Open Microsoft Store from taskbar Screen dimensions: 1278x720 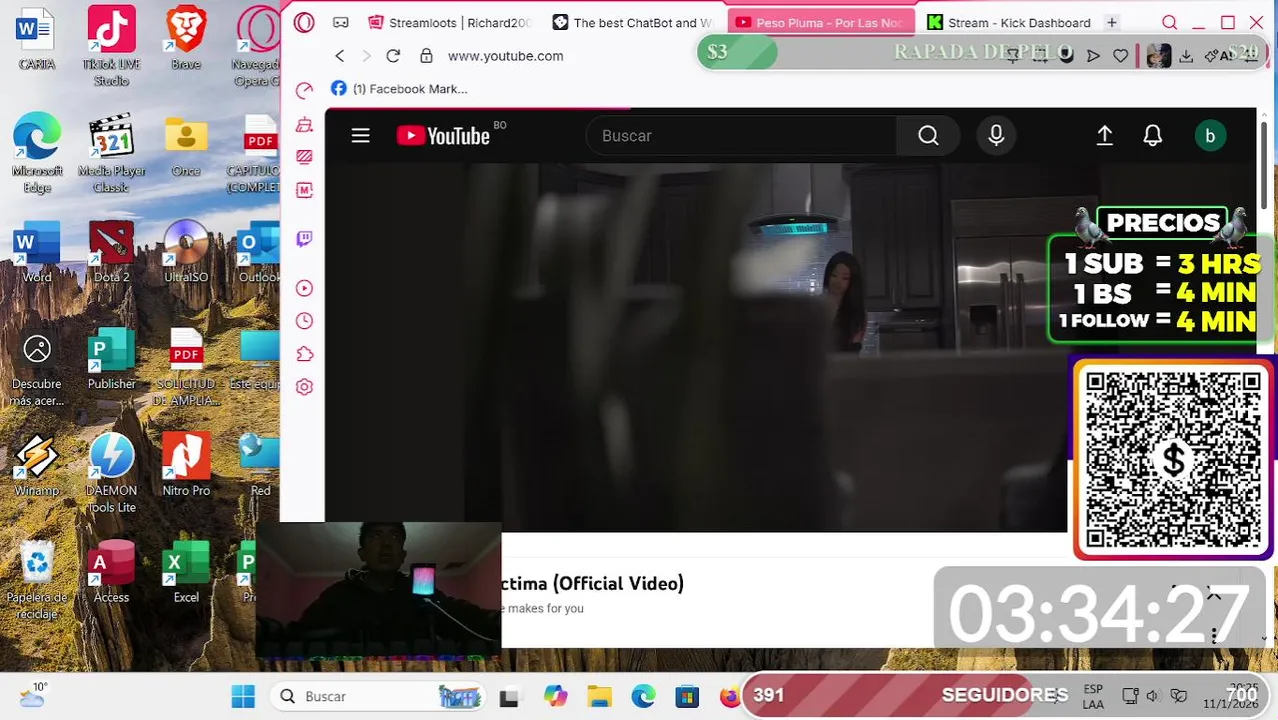tap(687, 696)
